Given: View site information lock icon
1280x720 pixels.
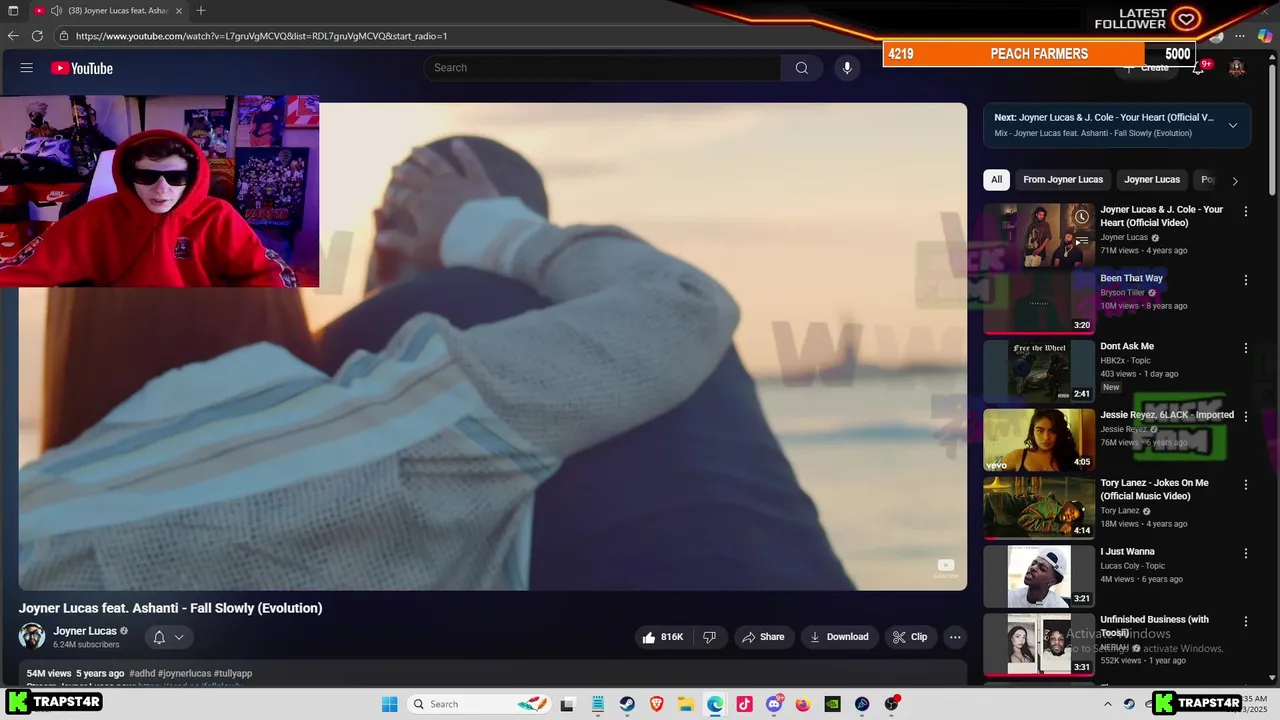Looking at the screenshot, I should click(x=63, y=36).
